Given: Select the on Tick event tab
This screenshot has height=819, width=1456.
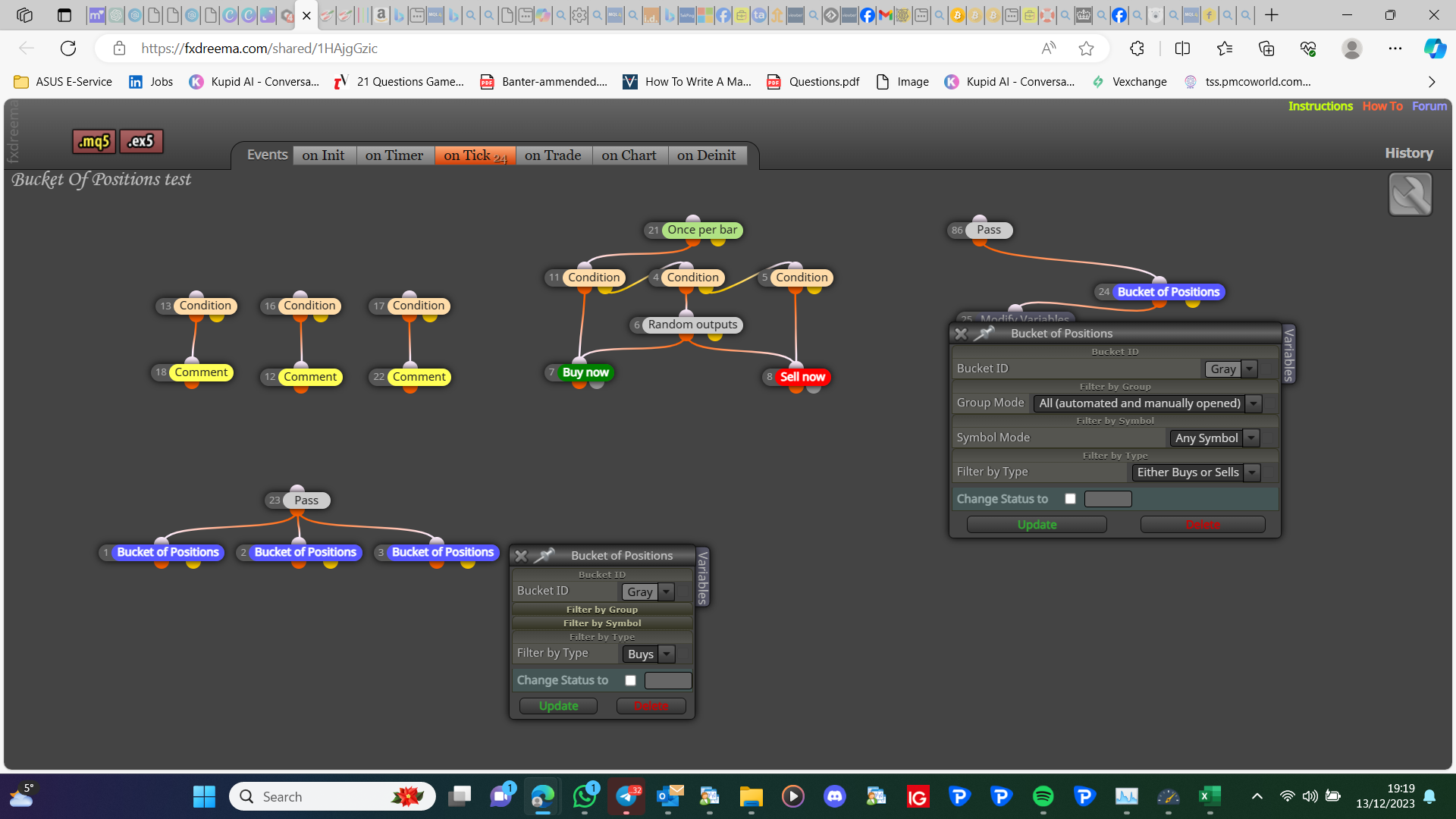Looking at the screenshot, I should pos(475,155).
